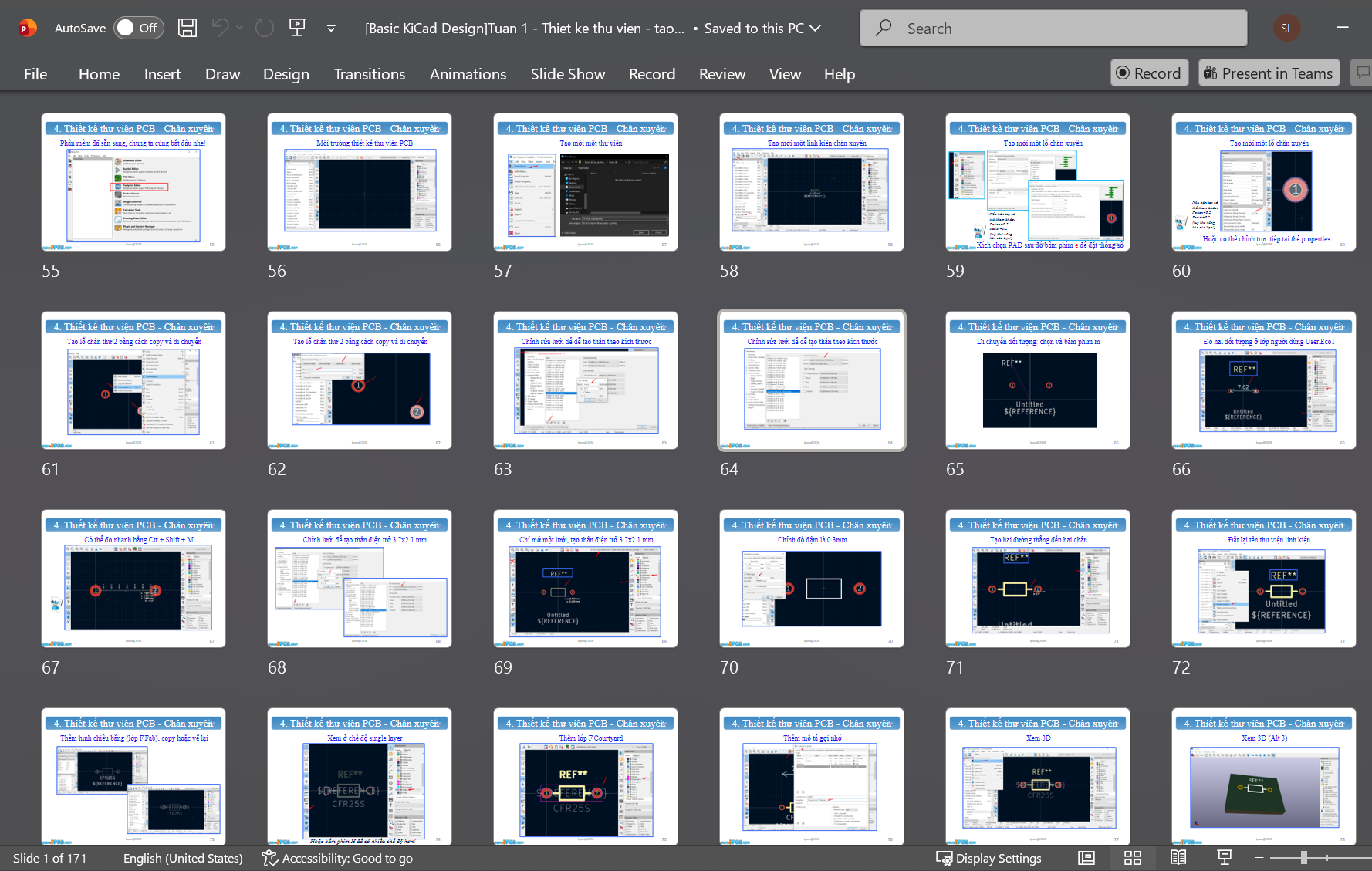
Task: Click in the Search box
Action: [x=1053, y=29]
